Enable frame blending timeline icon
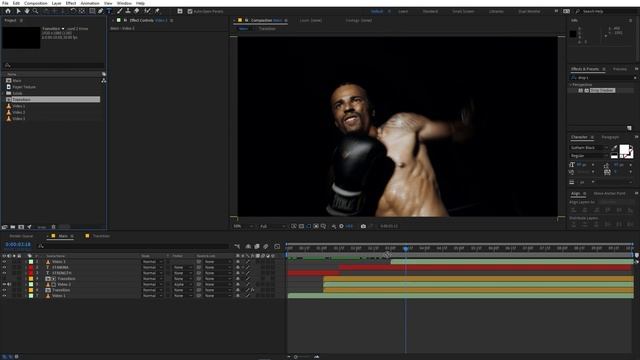 [x=257, y=246]
